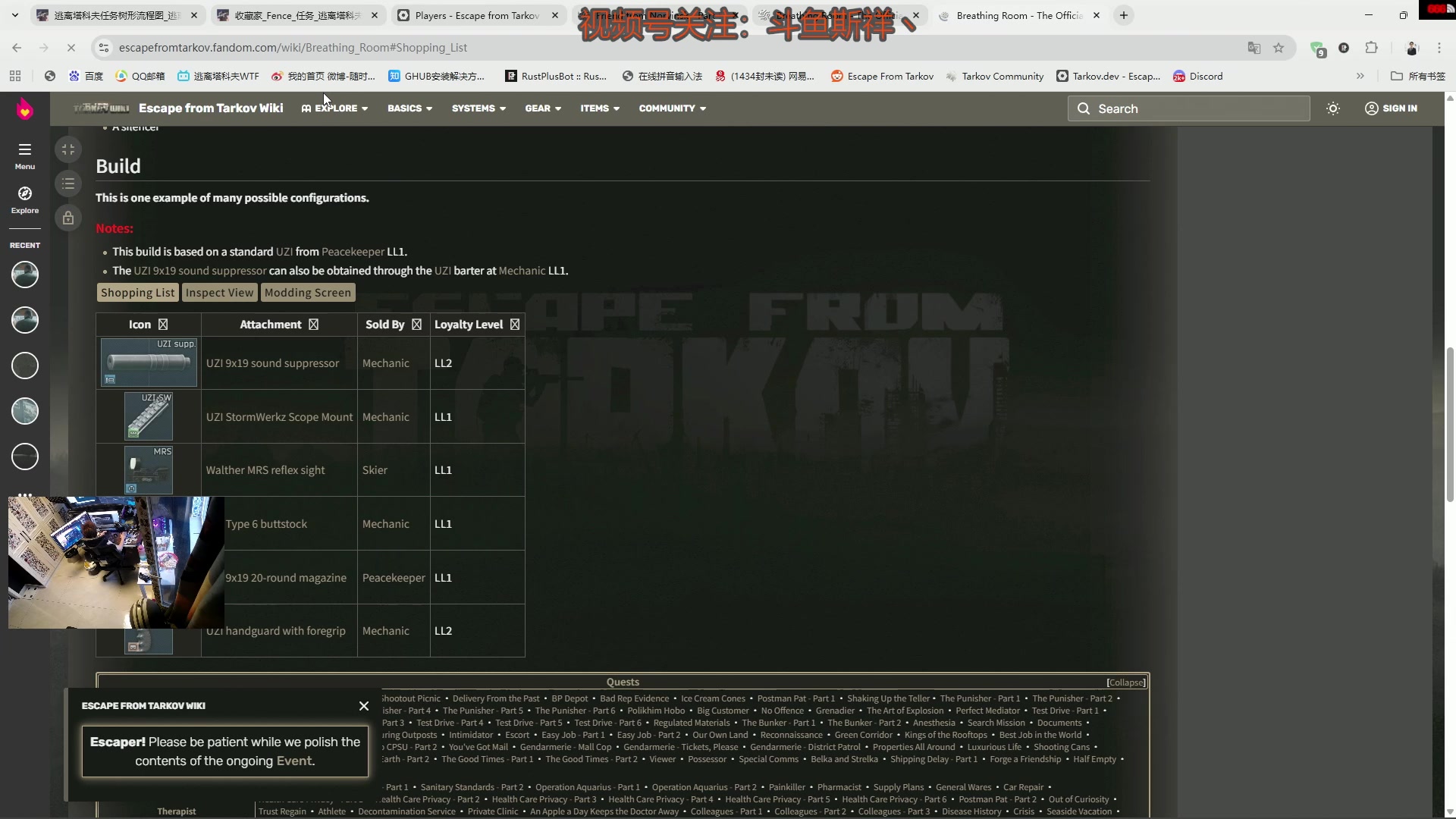The image size is (1456, 819).
Task: Expand the Gear navigation dropdown
Action: (x=543, y=108)
